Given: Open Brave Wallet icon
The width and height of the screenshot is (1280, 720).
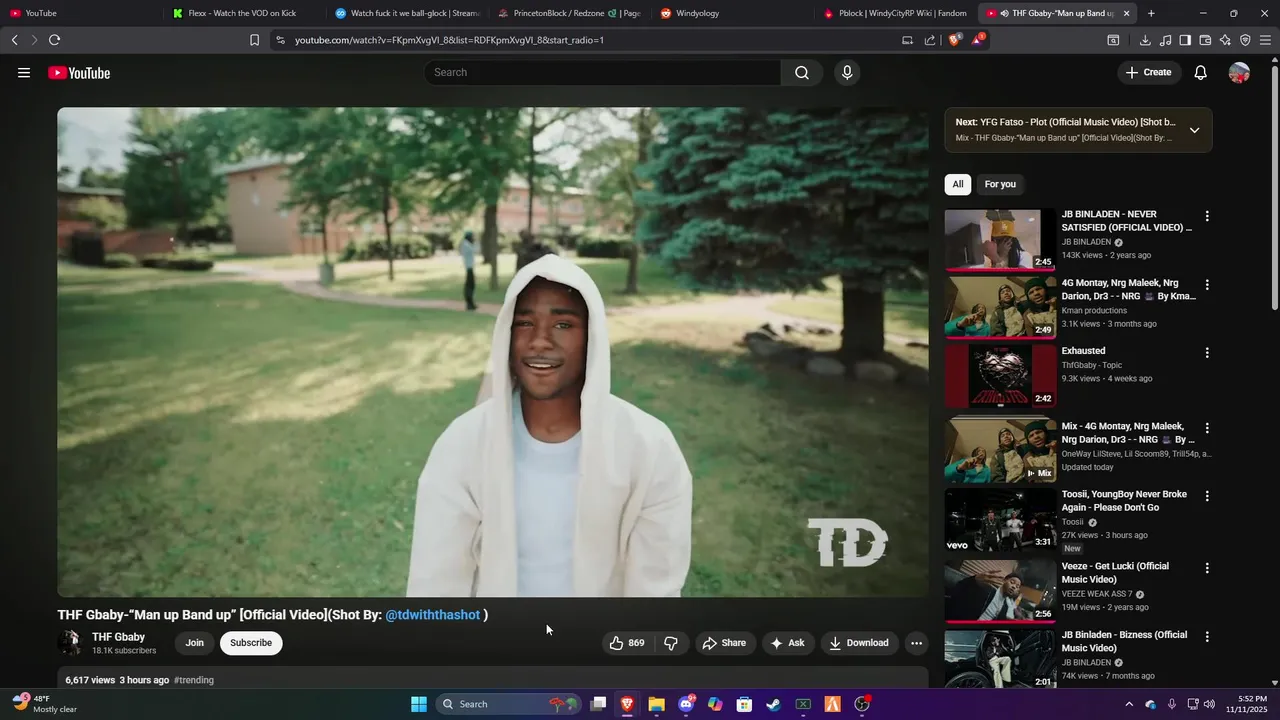Looking at the screenshot, I should tap(1205, 40).
